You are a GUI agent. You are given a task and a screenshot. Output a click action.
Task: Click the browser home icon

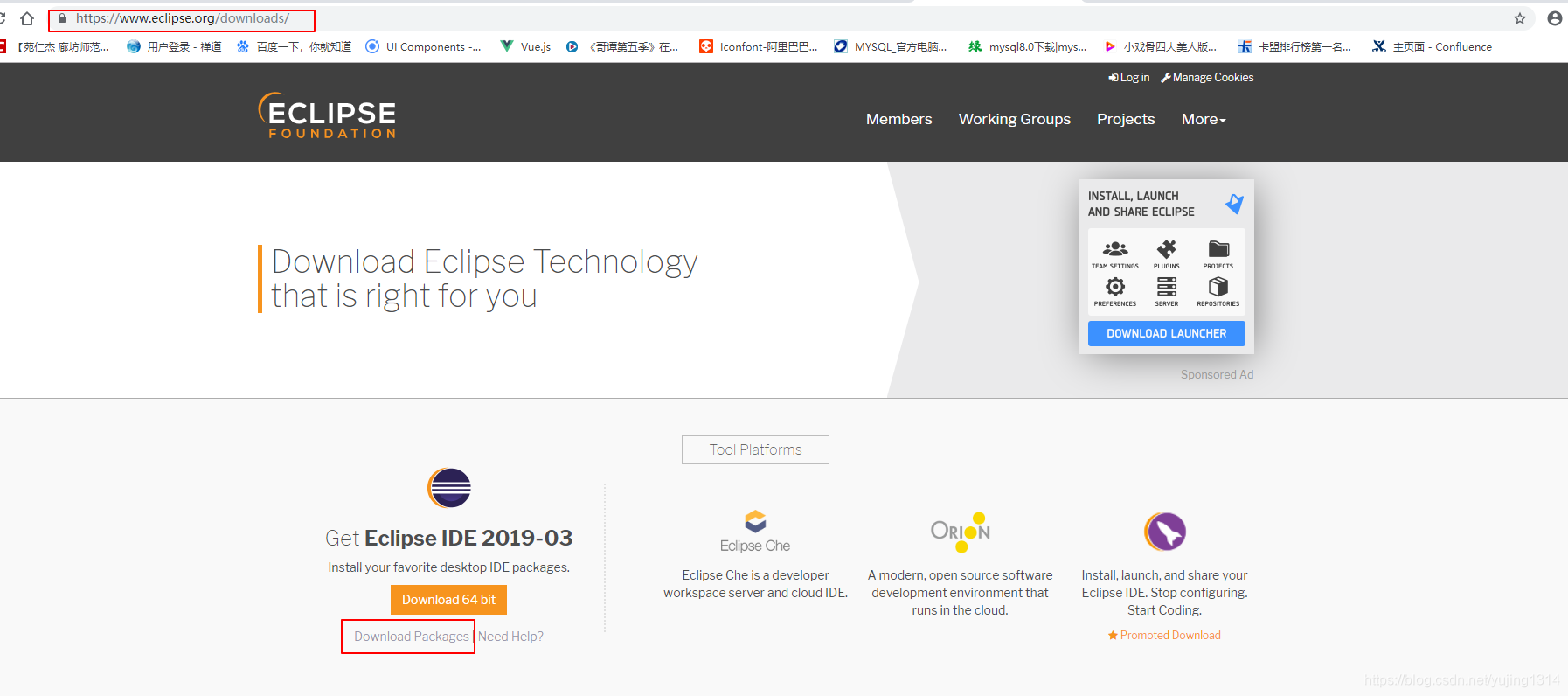tap(27, 18)
